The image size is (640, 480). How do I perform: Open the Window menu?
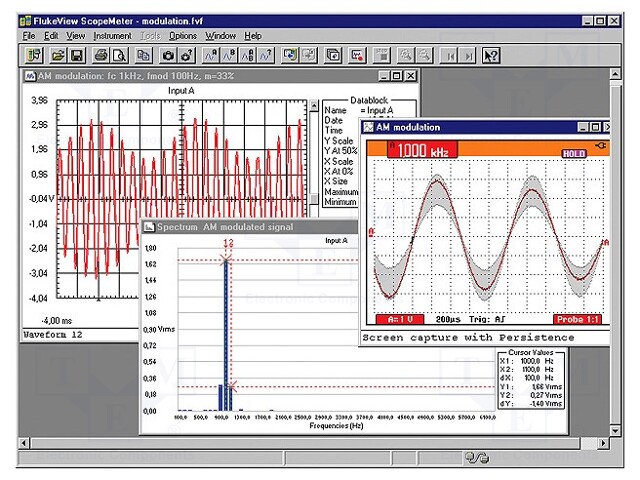(221, 35)
